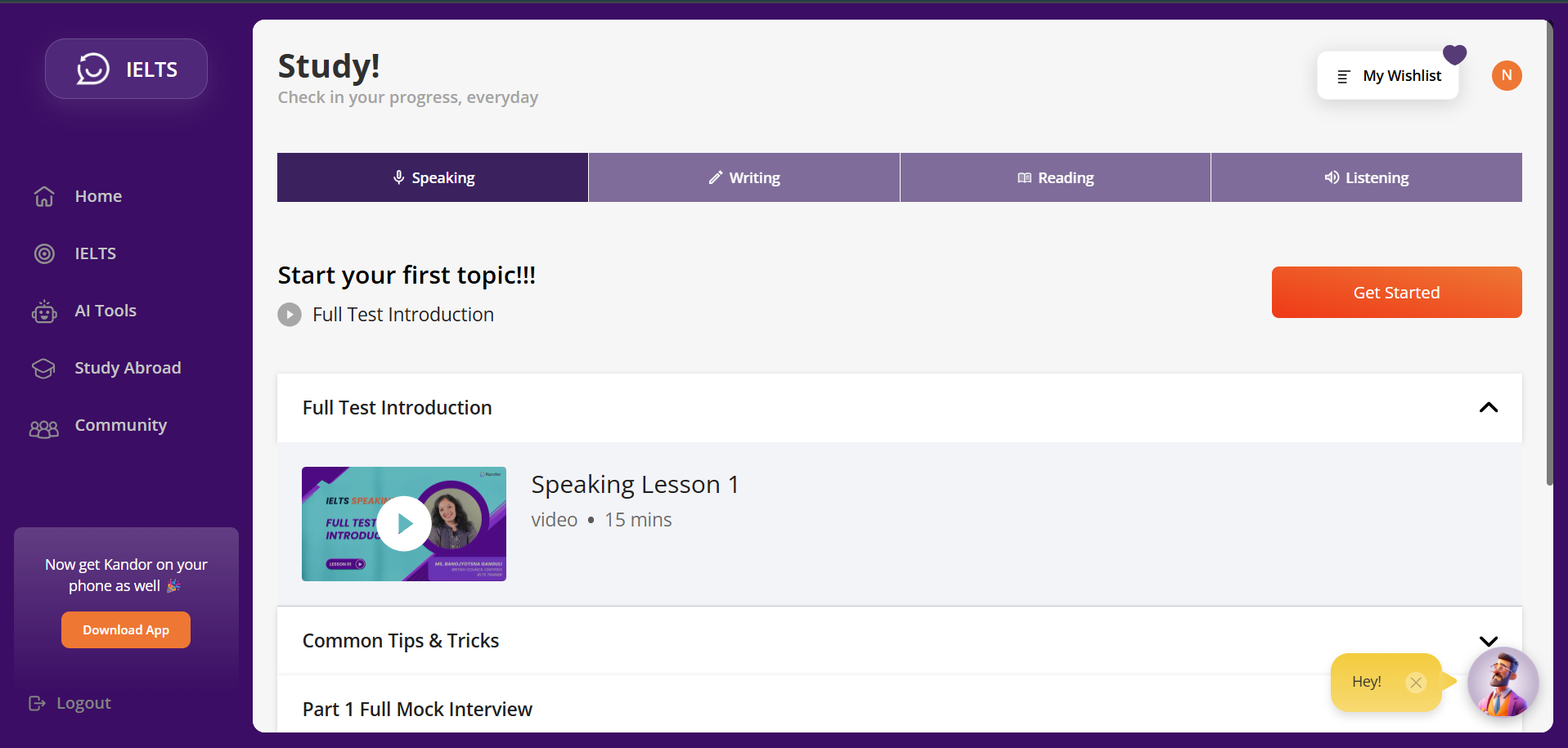Open Community in sidebar

point(121,425)
